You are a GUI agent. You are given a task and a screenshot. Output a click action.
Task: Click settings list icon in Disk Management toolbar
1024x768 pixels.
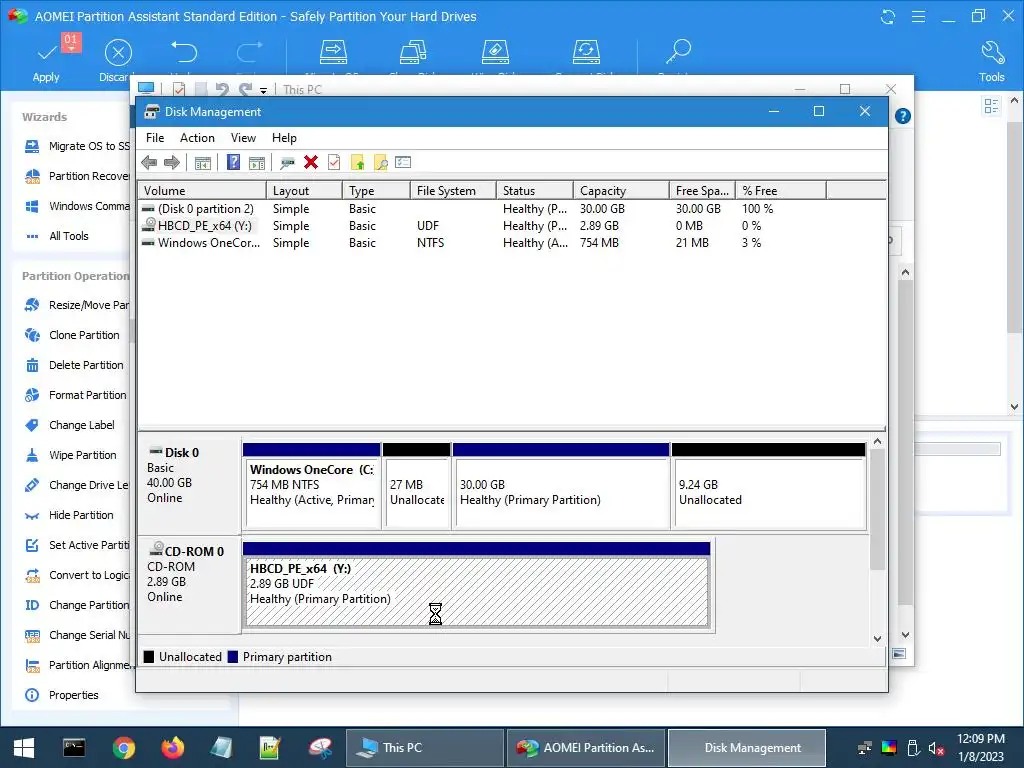pyautogui.click(x=403, y=162)
